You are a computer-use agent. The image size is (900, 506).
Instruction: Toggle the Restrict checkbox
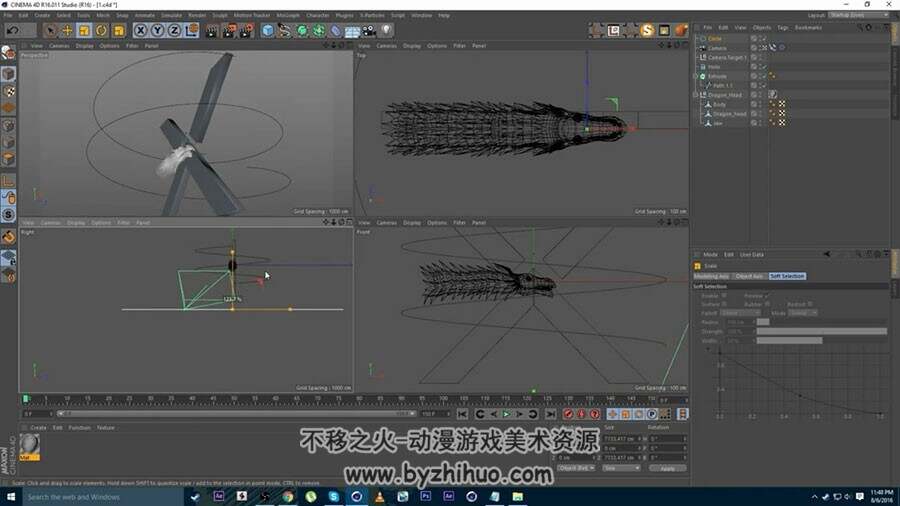tap(810, 304)
